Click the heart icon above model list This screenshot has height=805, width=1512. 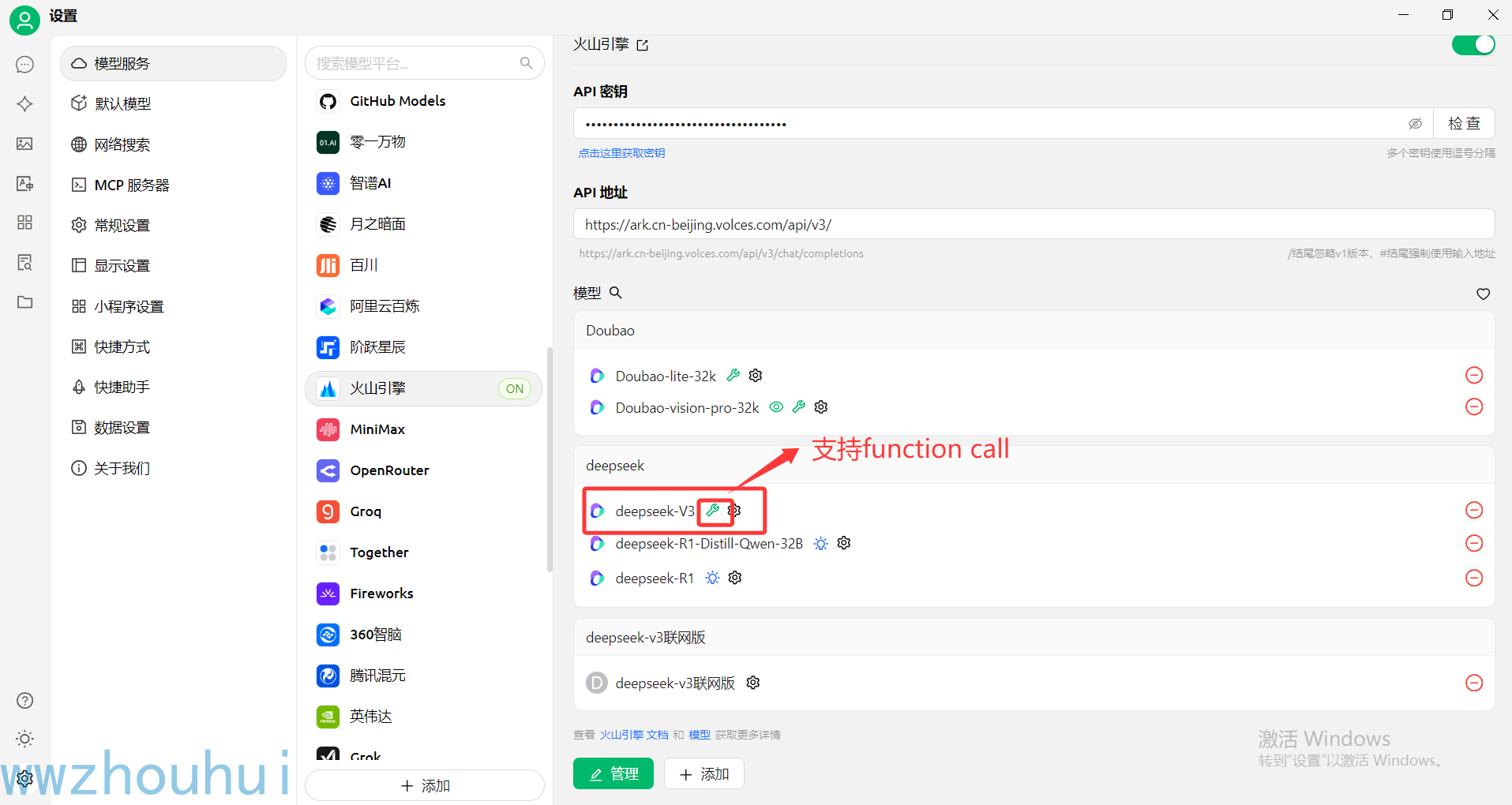pyautogui.click(x=1483, y=294)
